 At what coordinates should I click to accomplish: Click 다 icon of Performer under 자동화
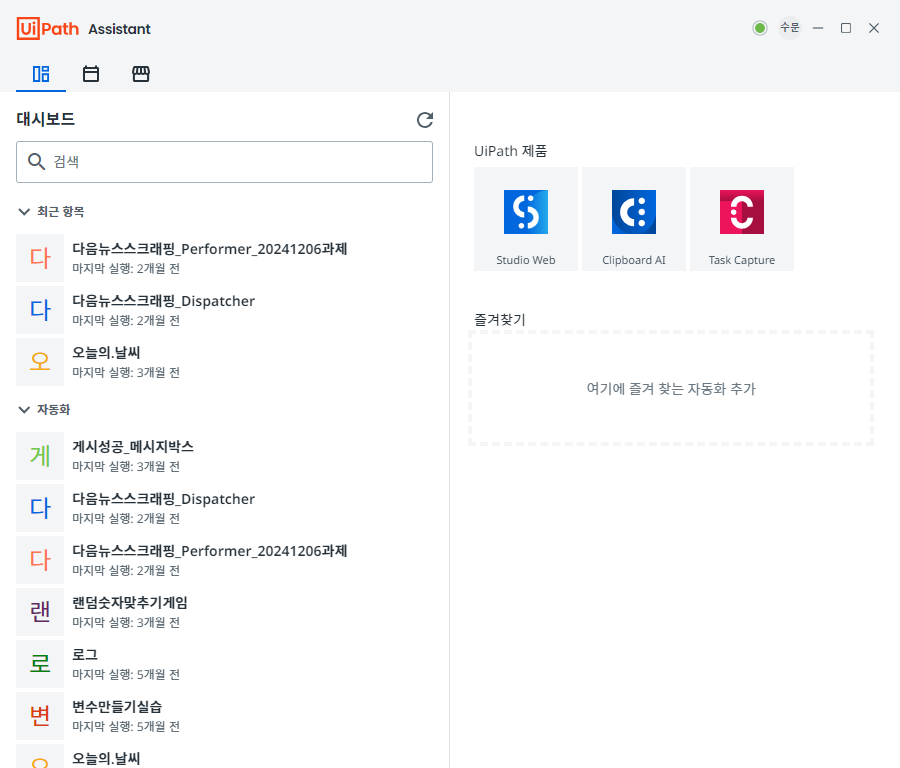pos(40,560)
